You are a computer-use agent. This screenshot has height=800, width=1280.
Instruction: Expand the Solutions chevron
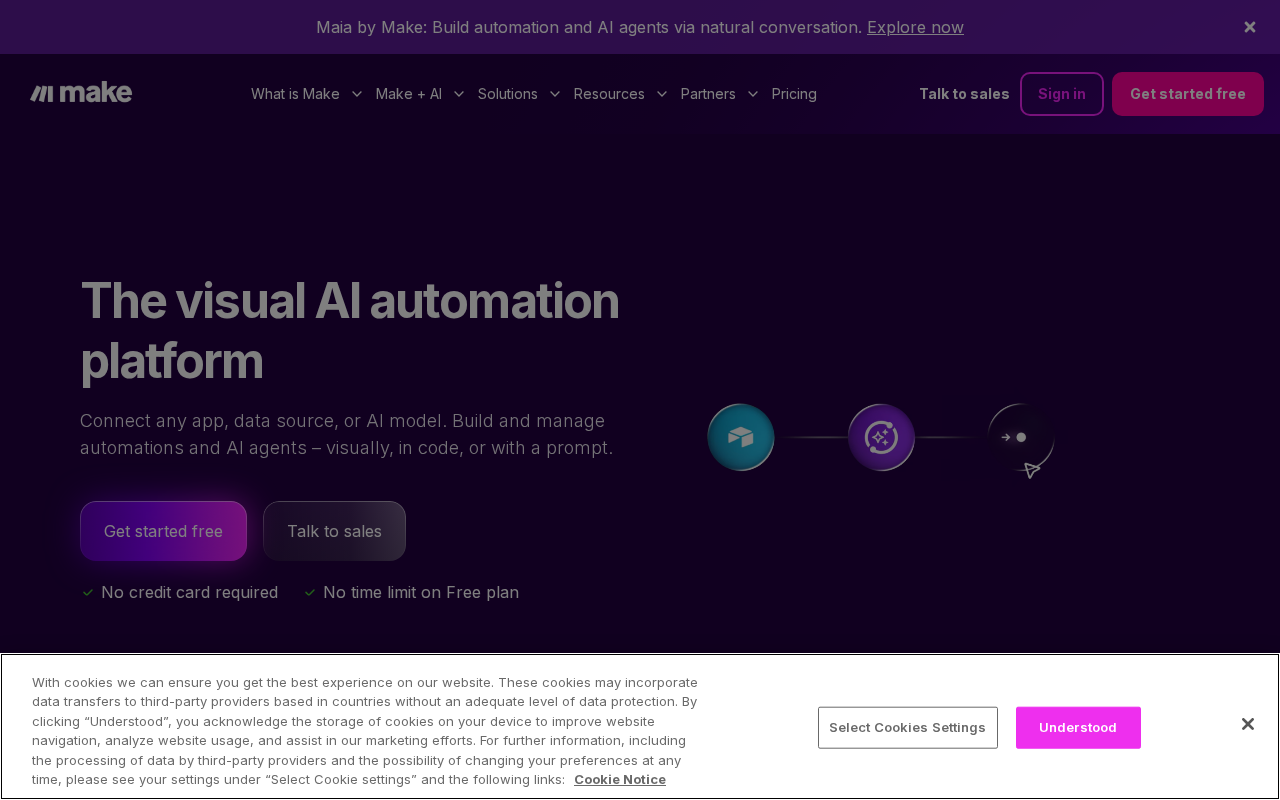point(555,94)
